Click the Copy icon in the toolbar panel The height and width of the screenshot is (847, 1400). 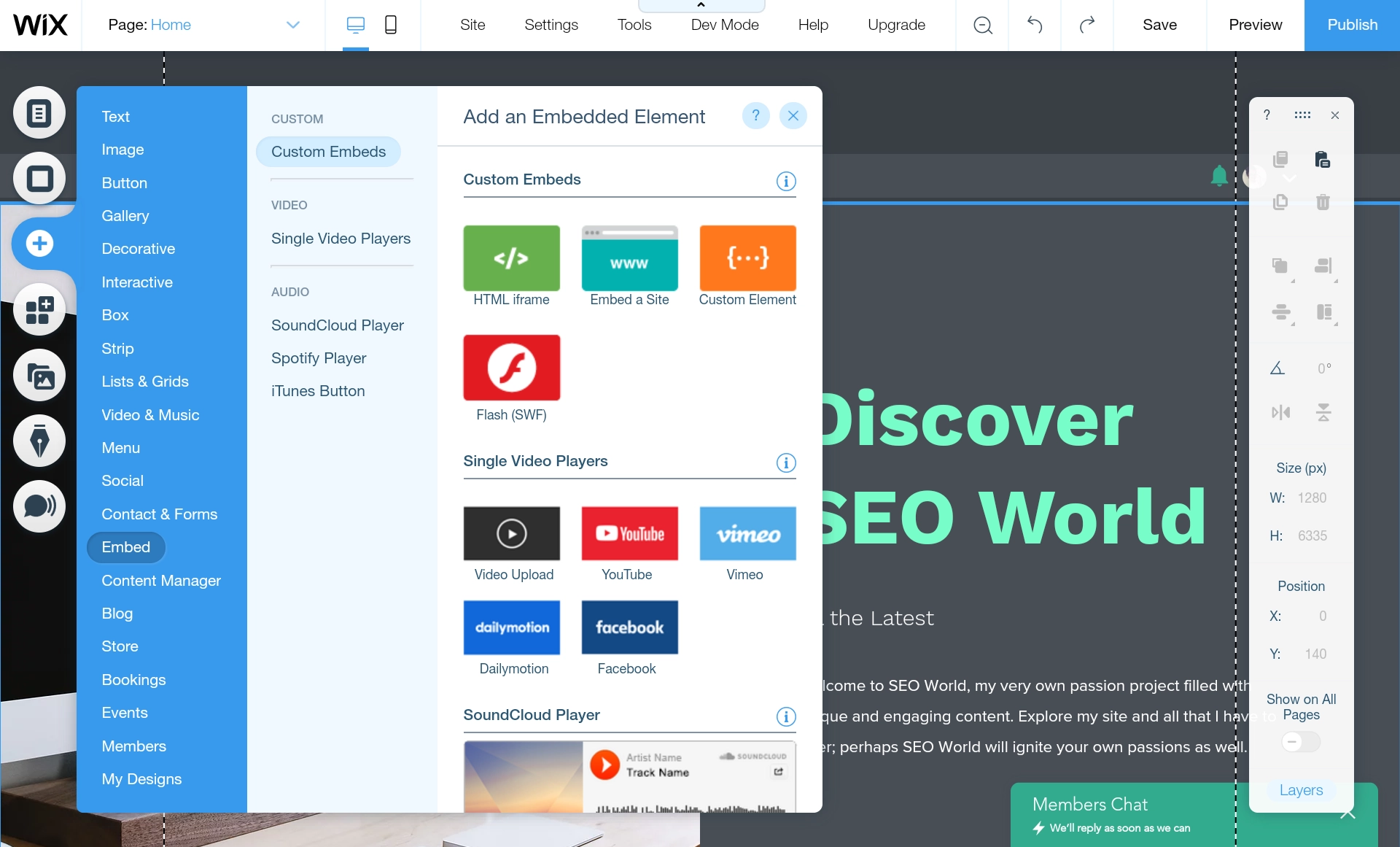1280,160
